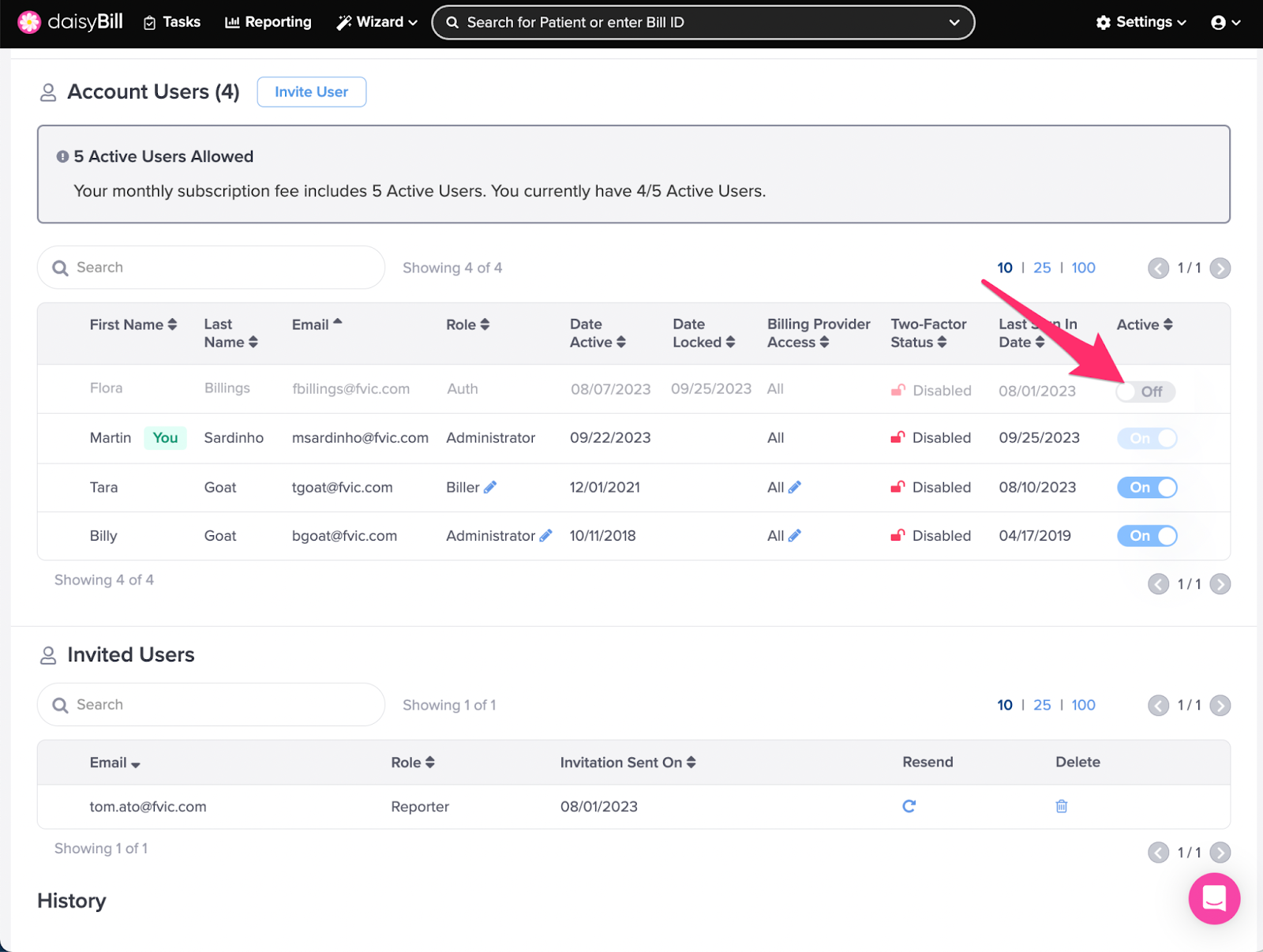Resend tom.ato@fvic.com invitation with refresh icon
Screen dimensions: 1263x952
(x=909, y=806)
